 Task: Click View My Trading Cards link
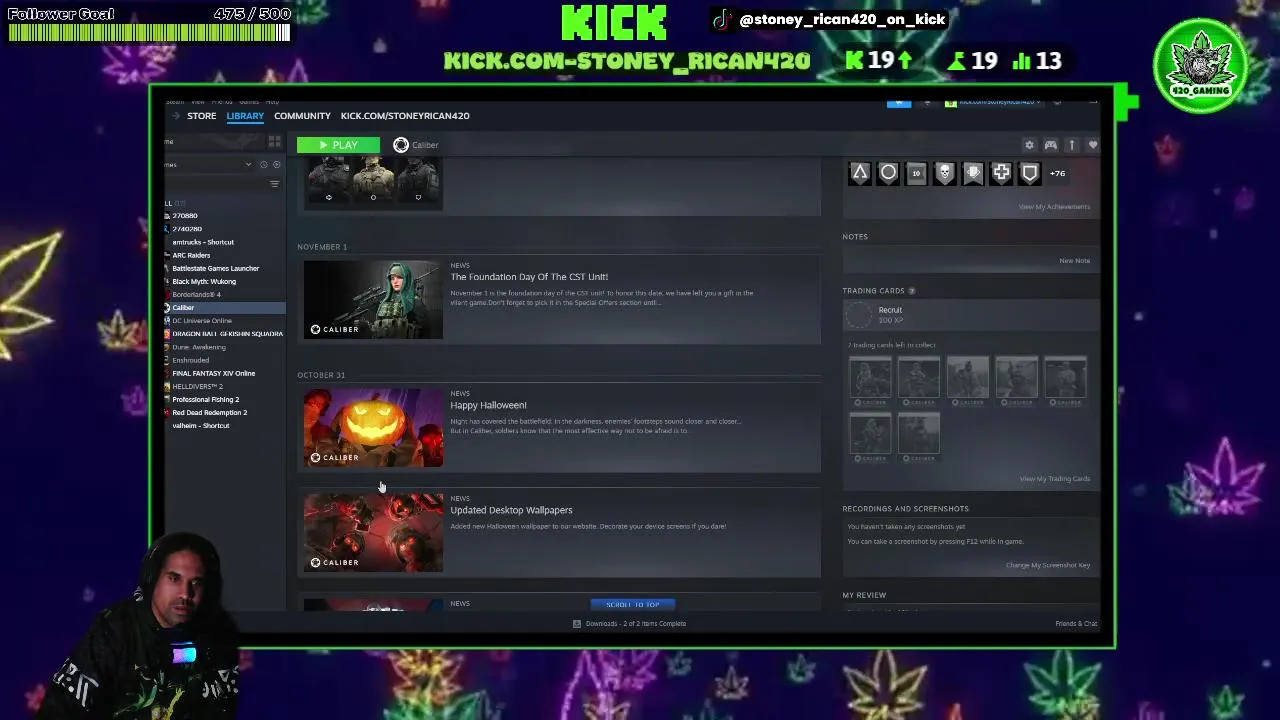[x=1054, y=479]
